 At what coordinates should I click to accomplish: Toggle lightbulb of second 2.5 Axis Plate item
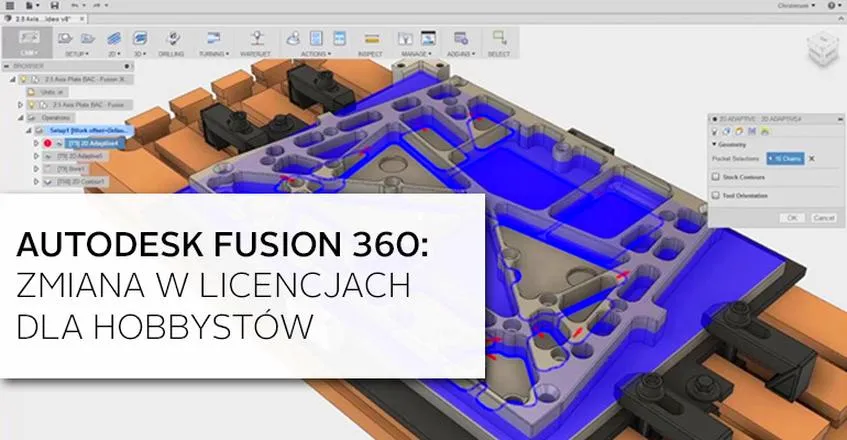pyautogui.click(x=31, y=105)
